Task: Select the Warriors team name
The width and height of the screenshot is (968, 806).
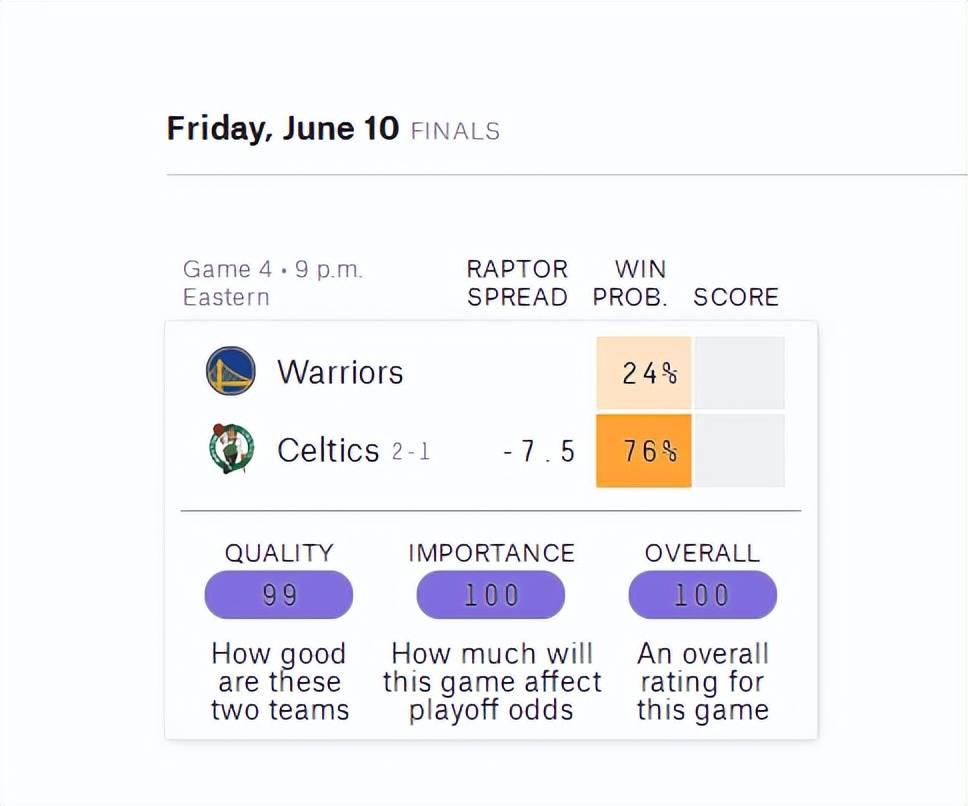Action: tap(340, 372)
